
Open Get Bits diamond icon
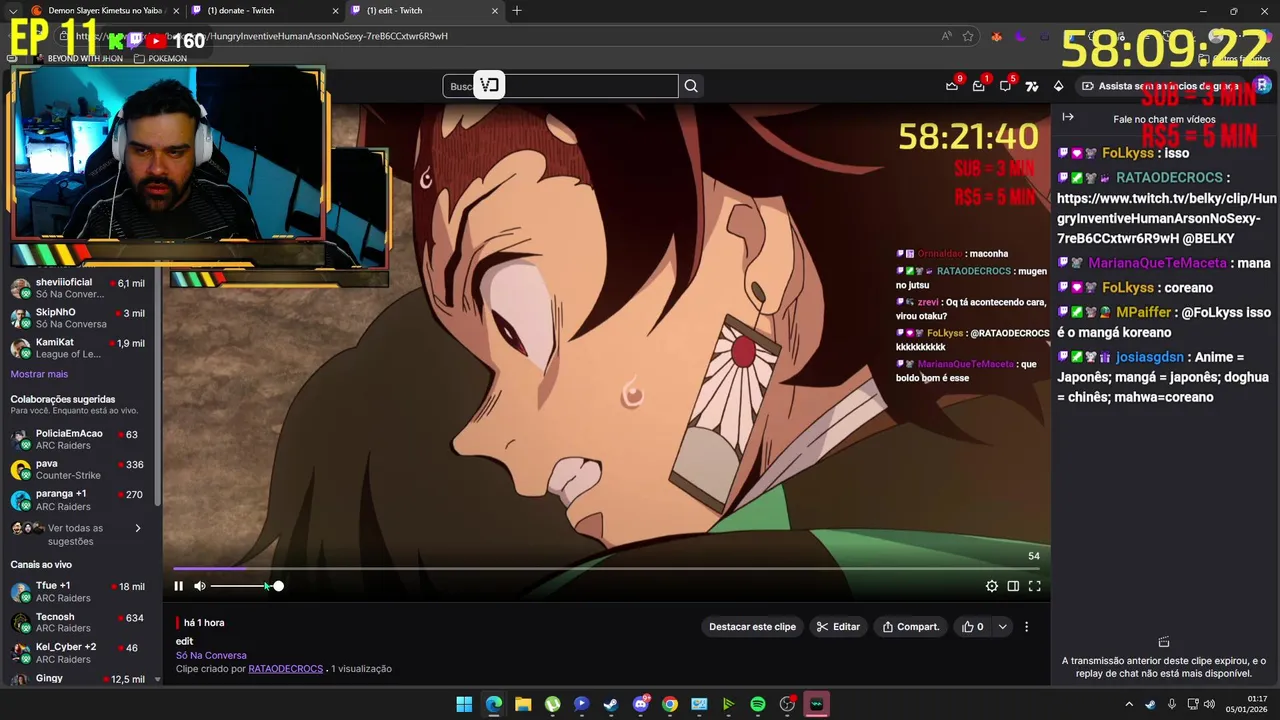[1059, 86]
